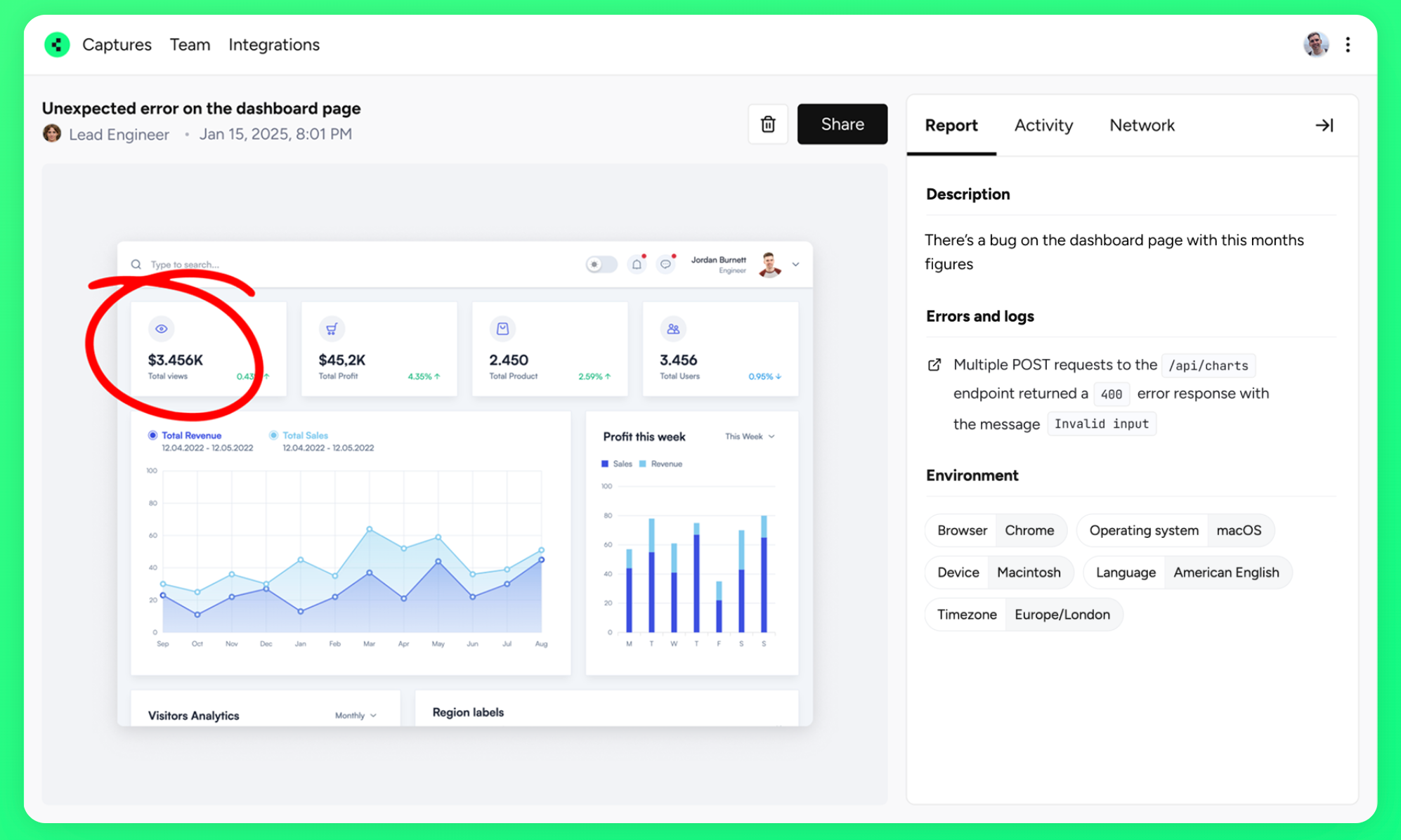
Task: Switch to the Network tab
Action: point(1142,125)
